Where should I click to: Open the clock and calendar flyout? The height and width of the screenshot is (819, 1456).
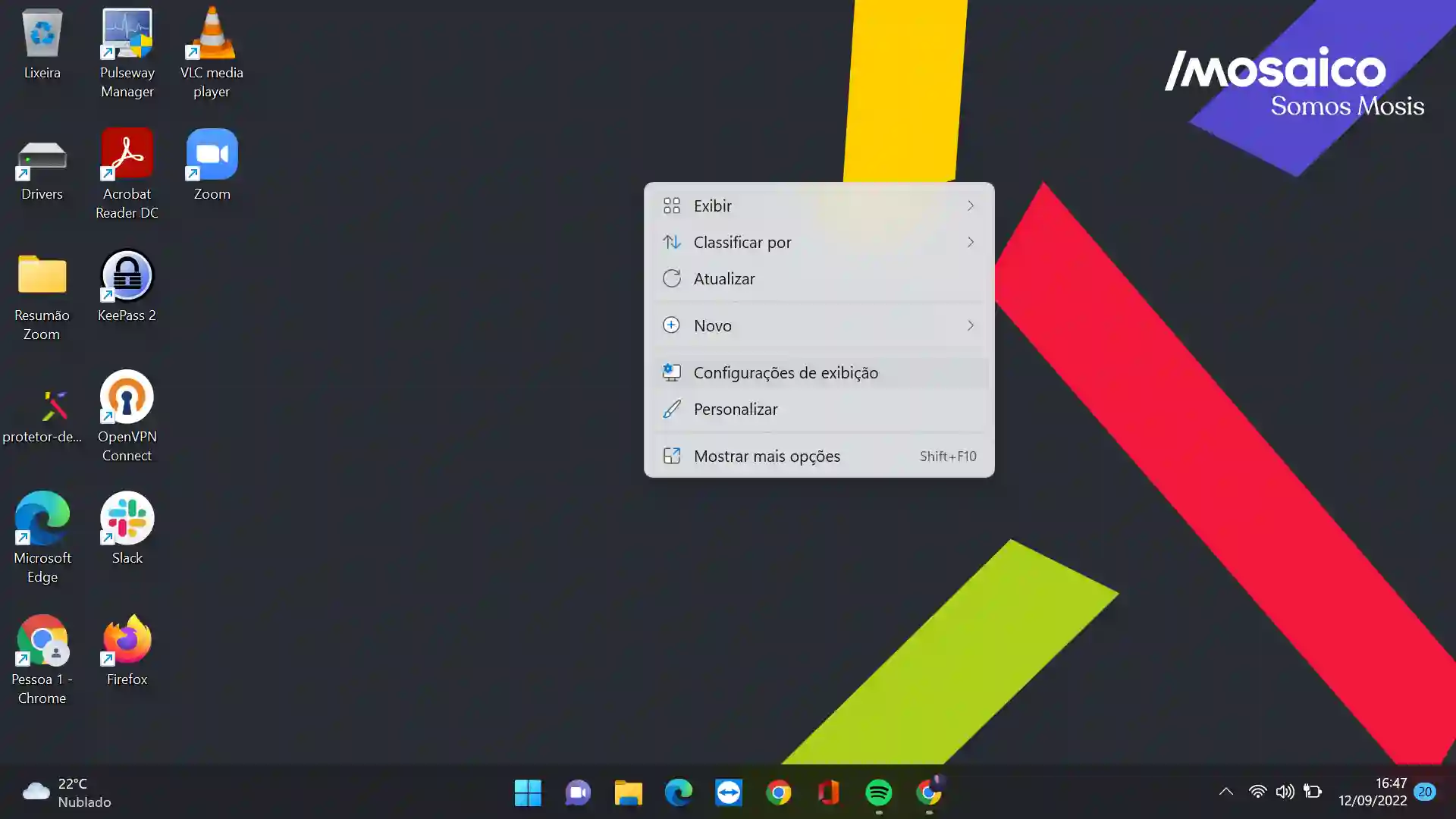click(1372, 792)
